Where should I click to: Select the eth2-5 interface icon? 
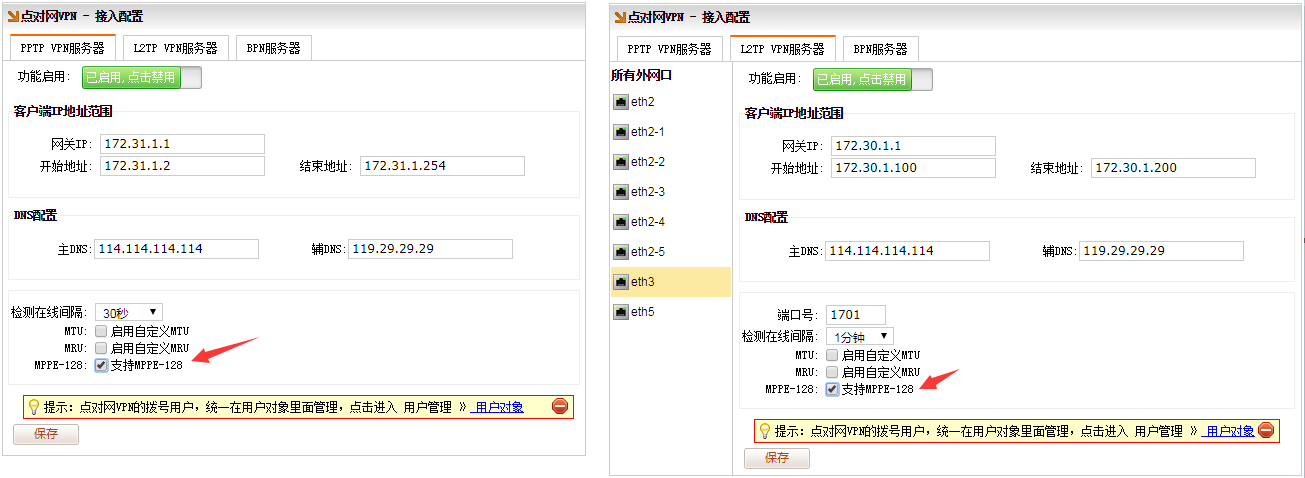621,252
